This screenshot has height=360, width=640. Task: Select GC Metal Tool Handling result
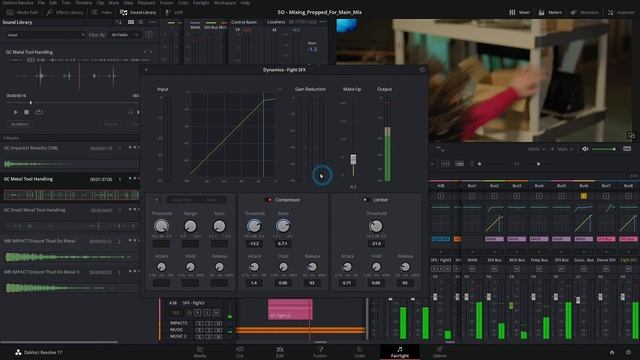(x=70, y=188)
